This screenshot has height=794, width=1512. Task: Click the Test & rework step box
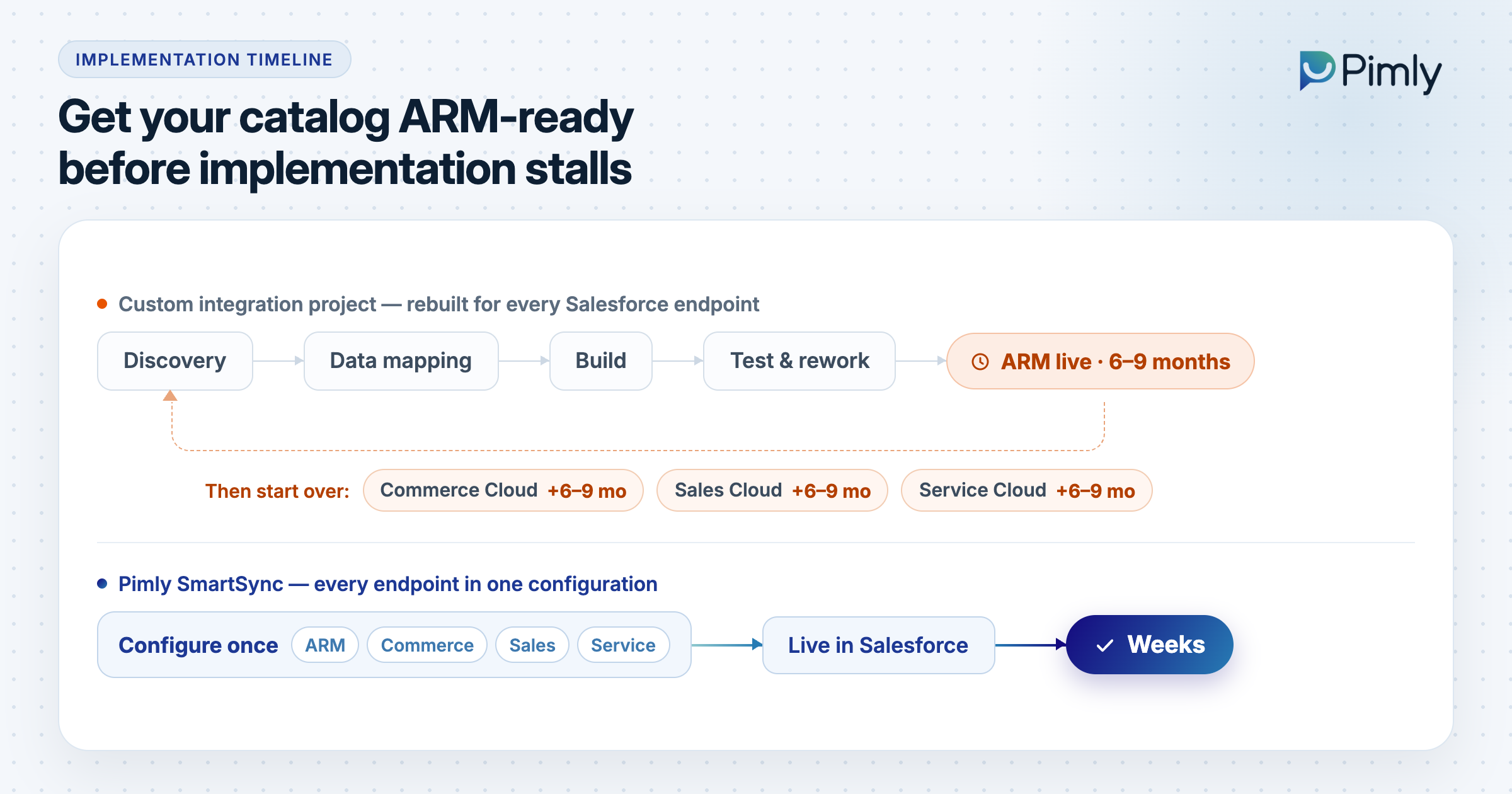coord(799,361)
